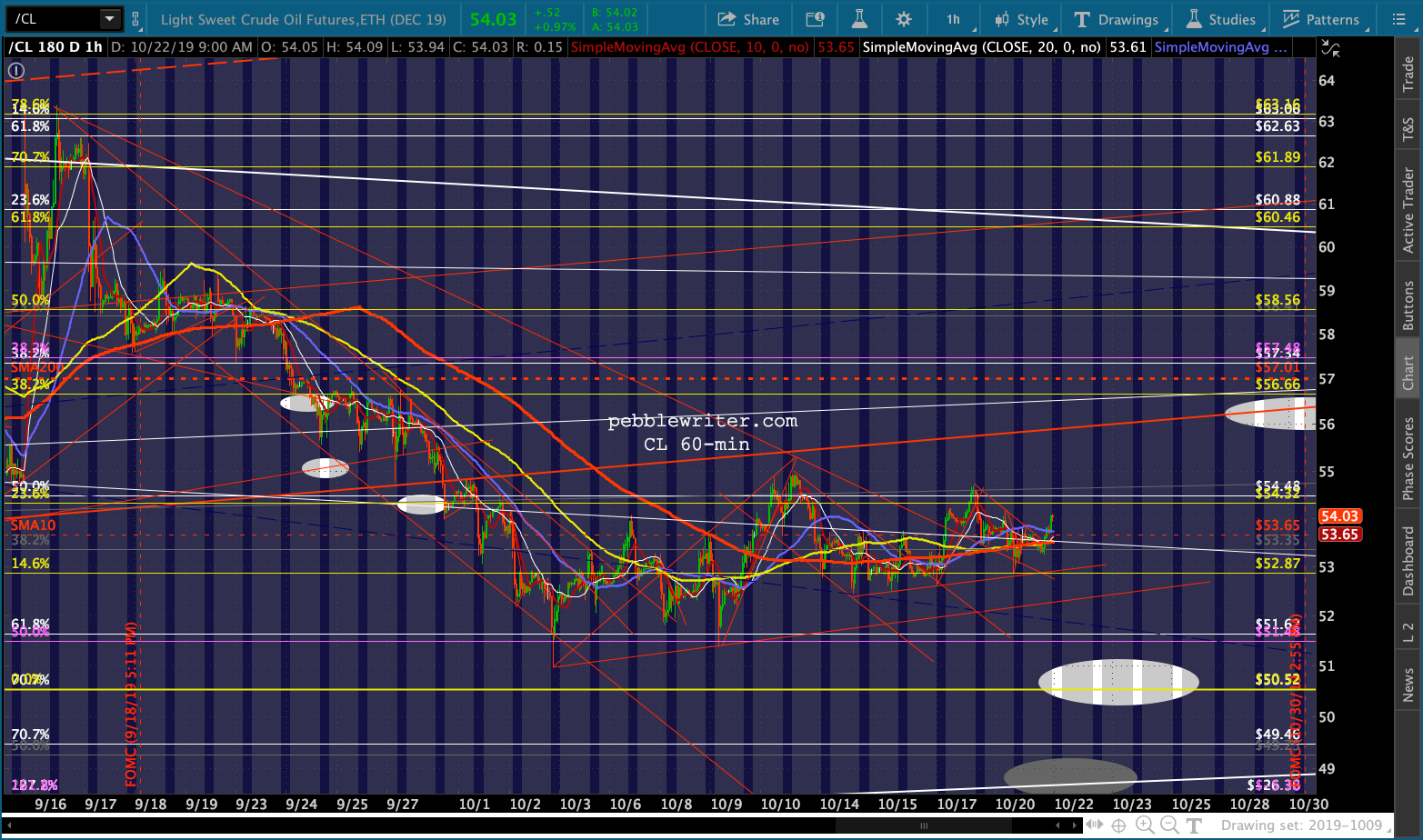
Task: Open the quick quote details icon
Action: click(816, 19)
